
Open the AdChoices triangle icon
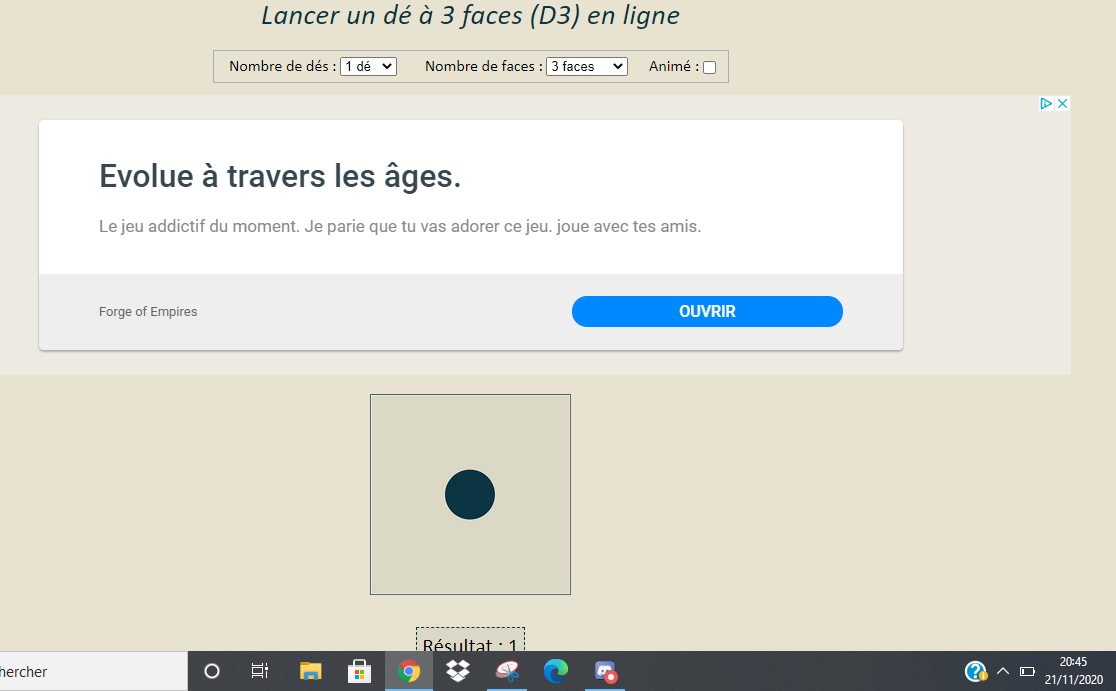point(1046,104)
